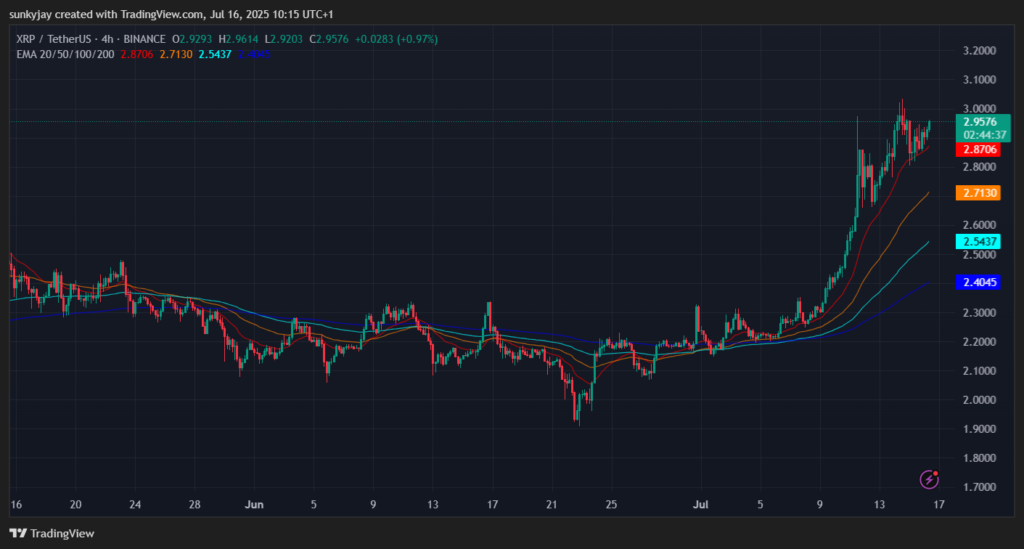
Task: Click the TradingView logo icon
Action: click(x=18, y=533)
